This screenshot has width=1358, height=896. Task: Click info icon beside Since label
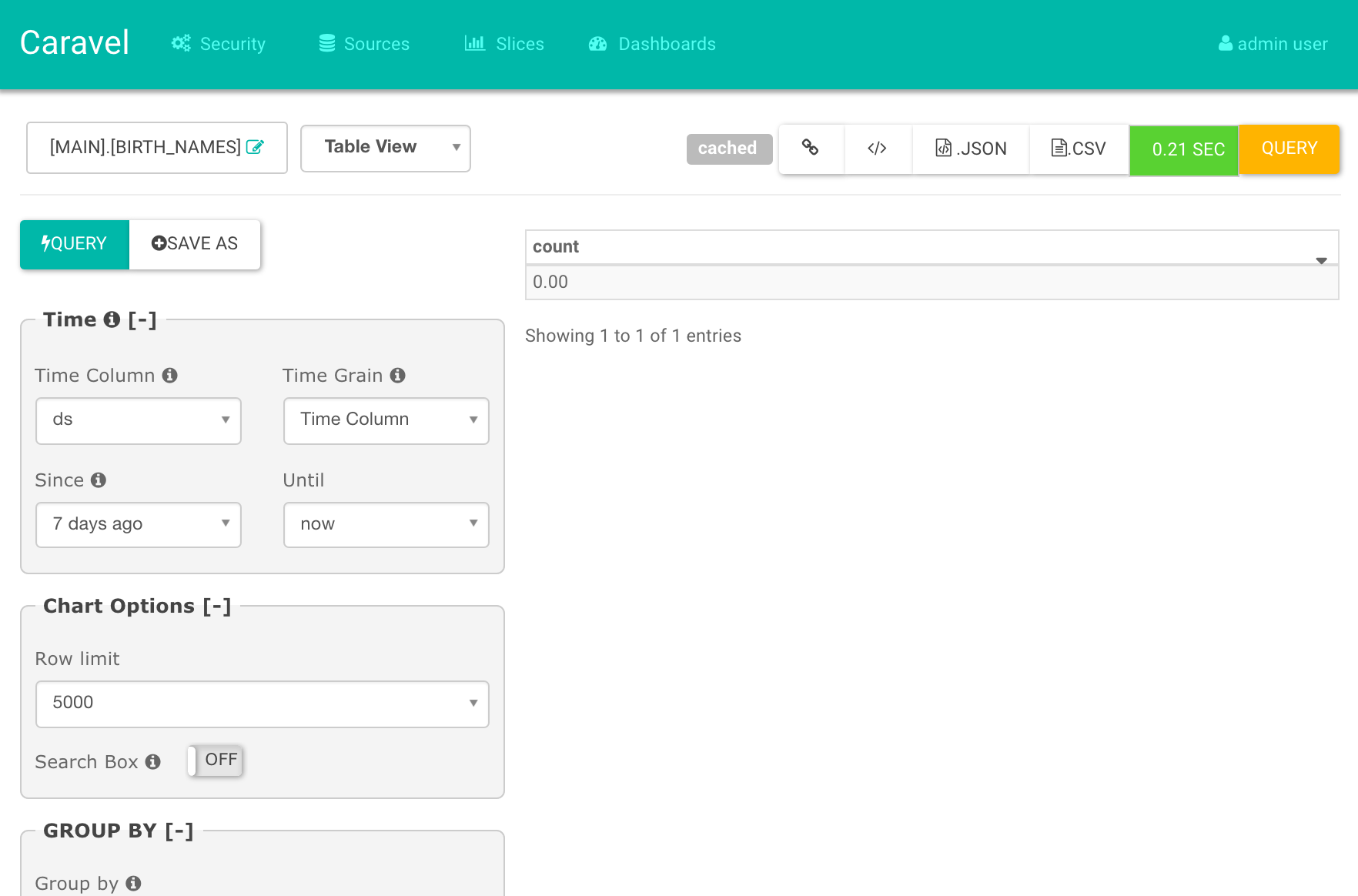pos(99,480)
